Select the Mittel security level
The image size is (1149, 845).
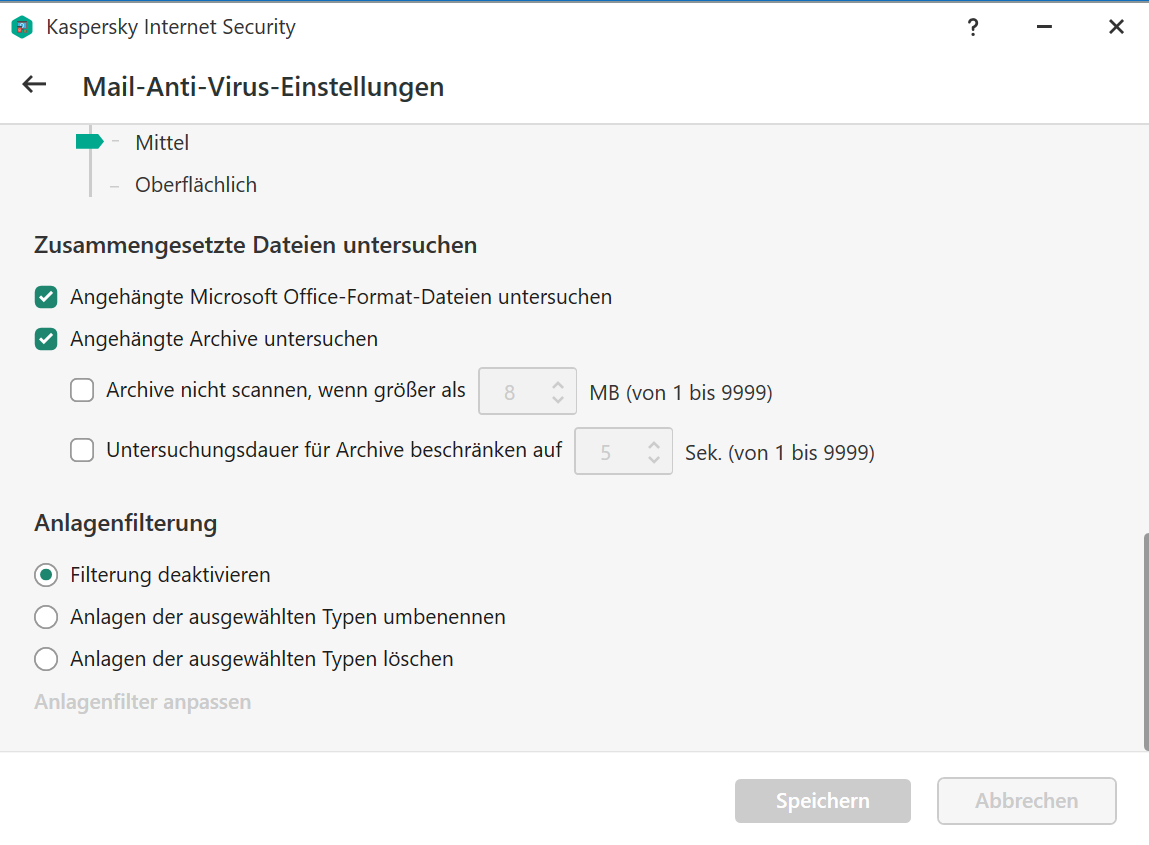coord(162,142)
